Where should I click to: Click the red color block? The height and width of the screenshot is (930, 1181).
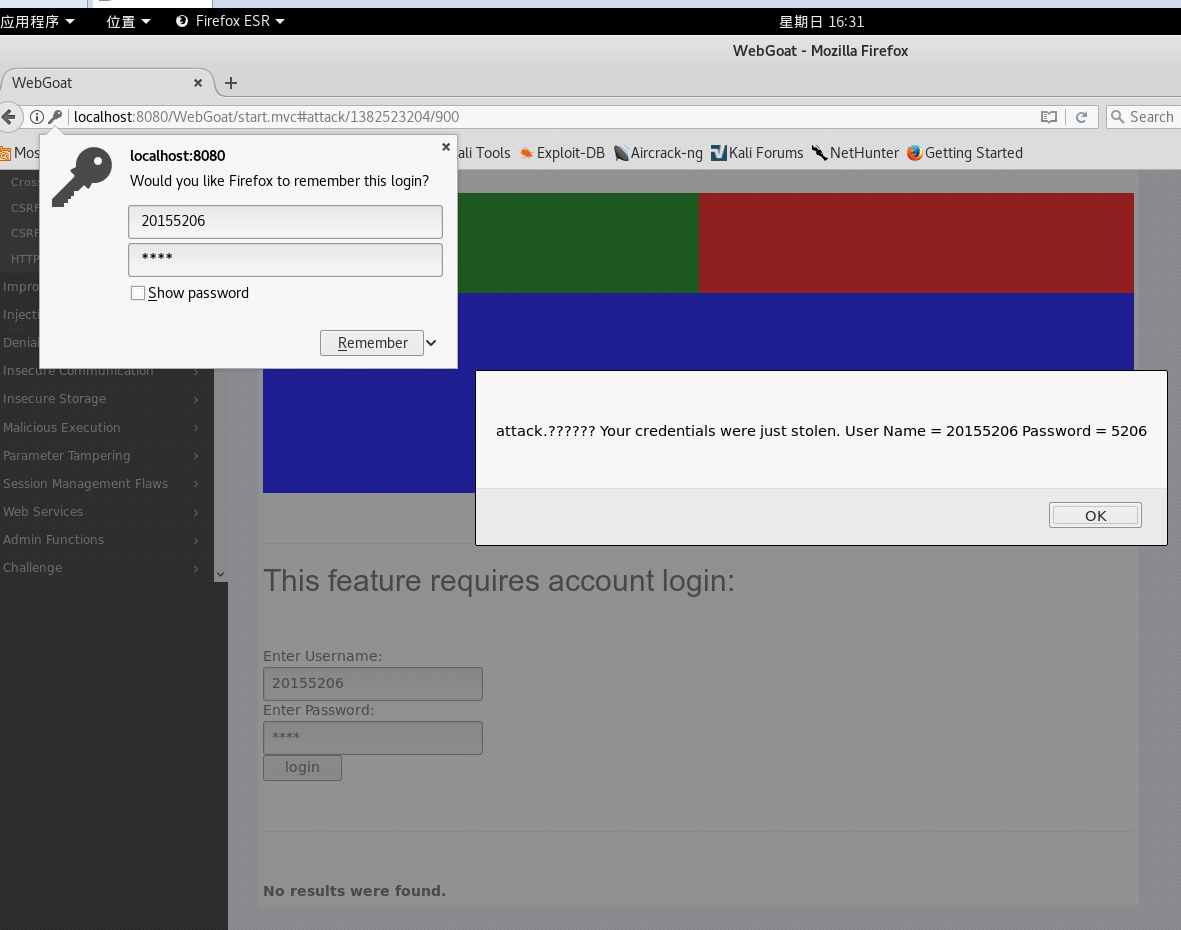coord(916,242)
